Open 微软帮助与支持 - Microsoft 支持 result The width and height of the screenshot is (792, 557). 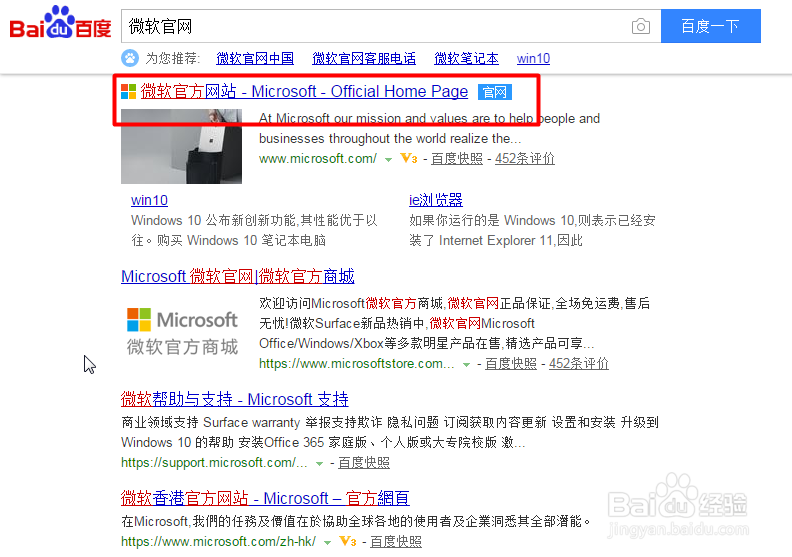[x=235, y=399]
